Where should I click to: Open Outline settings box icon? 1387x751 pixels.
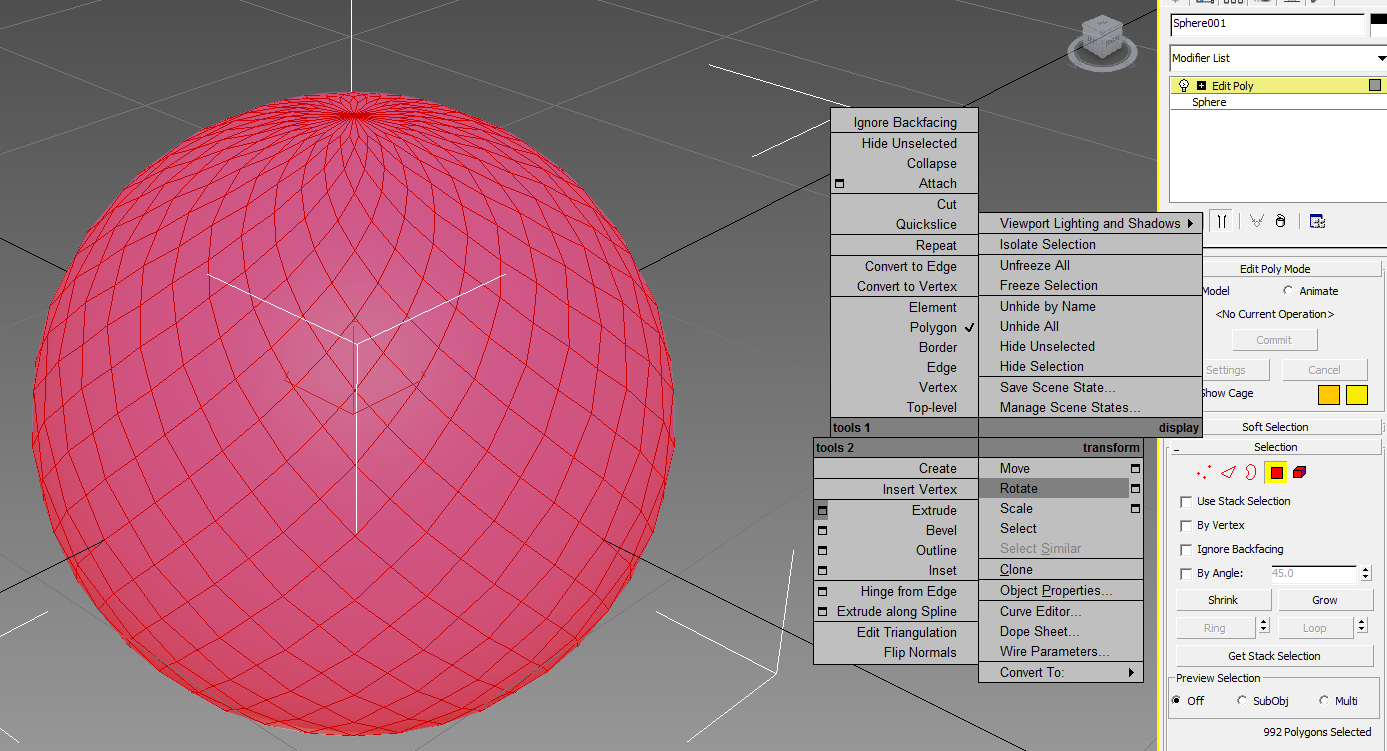[x=822, y=550]
